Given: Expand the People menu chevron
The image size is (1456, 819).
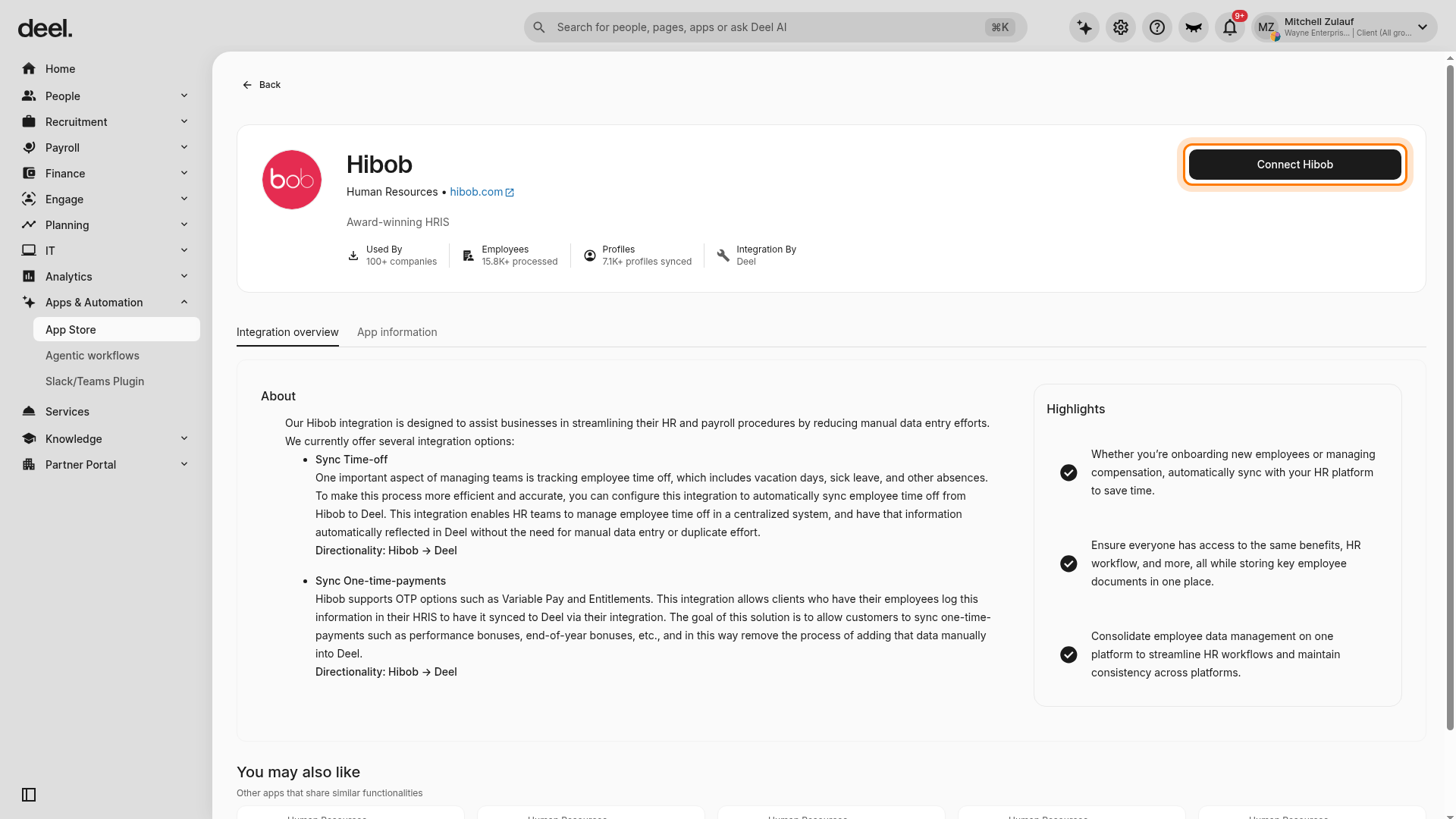Looking at the screenshot, I should coord(184,96).
